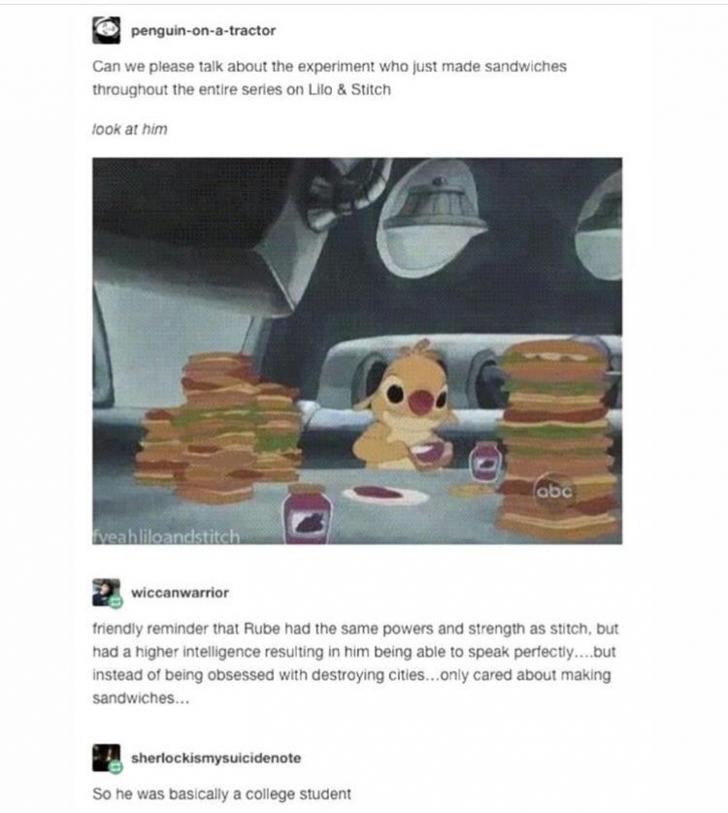Click the post text about Lilo & Stitch
The width and height of the screenshot is (728, 813).
pos(329,78)
